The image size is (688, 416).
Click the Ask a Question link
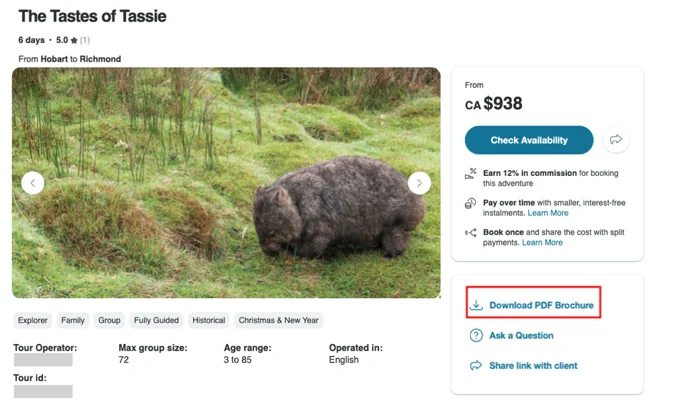tap(521, 335)
